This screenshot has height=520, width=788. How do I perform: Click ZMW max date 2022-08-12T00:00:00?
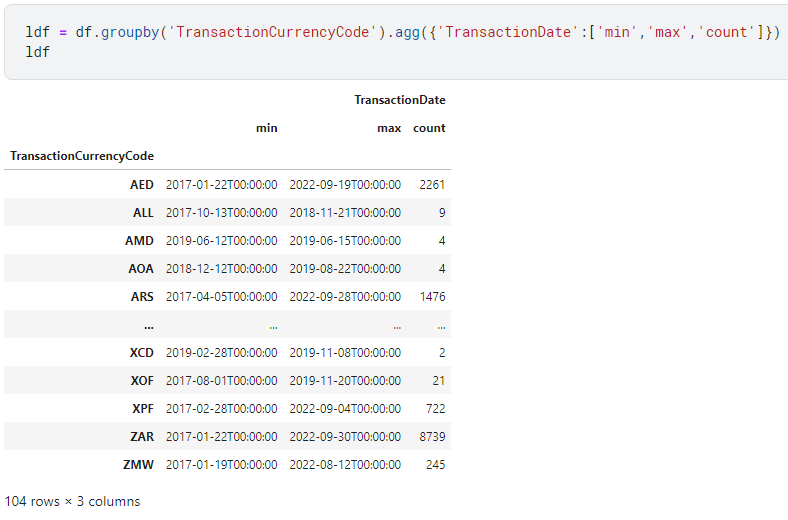click(345, 465)
